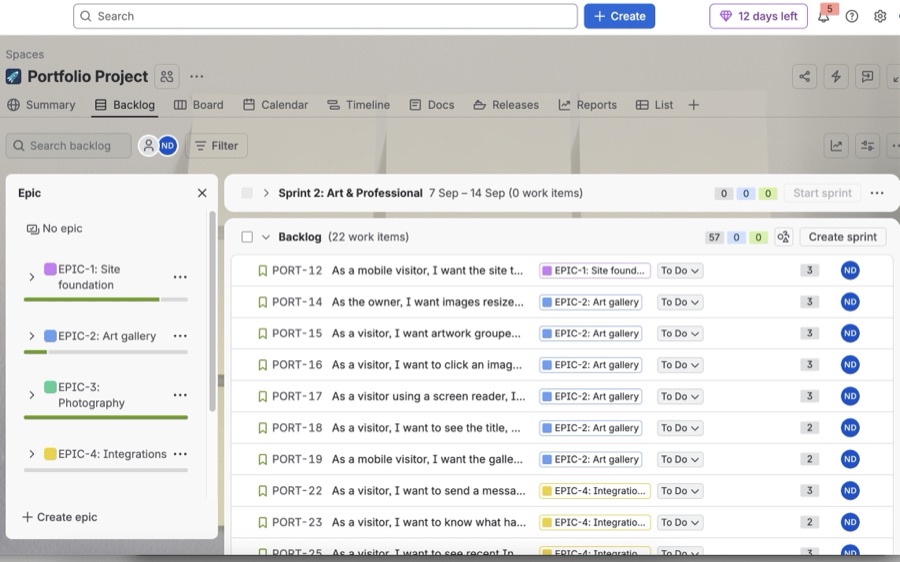Viewport: 900px width, 562px height.
Task: Collapse the Backlog section
Action: coord(266,237)
